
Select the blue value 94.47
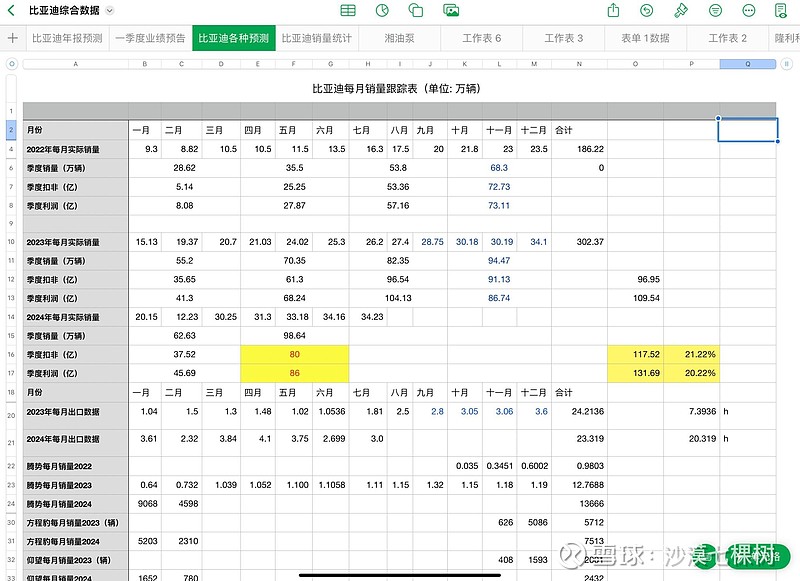[499, 261]
